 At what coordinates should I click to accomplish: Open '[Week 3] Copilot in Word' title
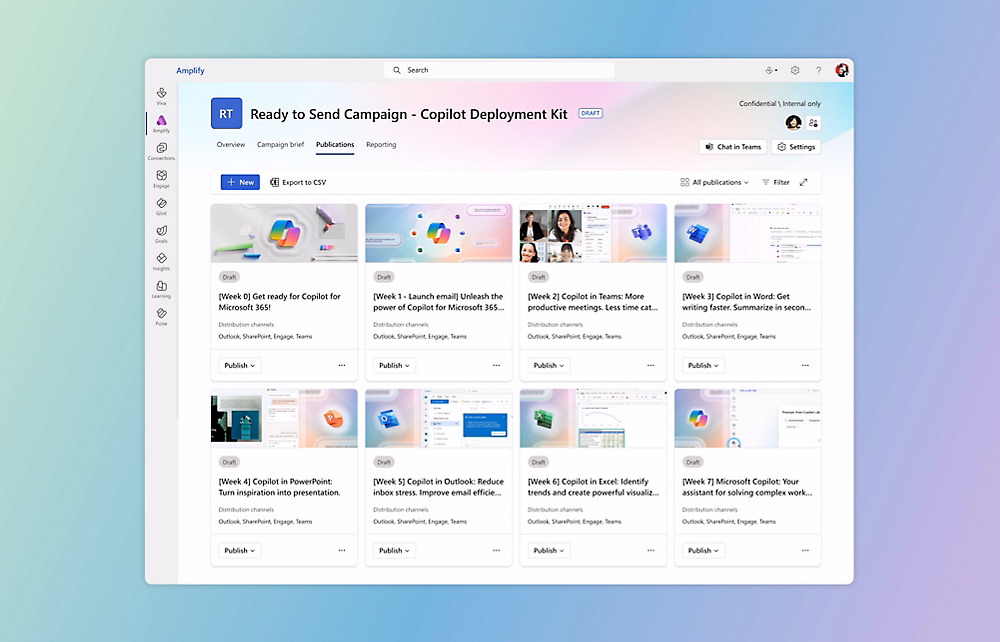(x=747, y=302)
